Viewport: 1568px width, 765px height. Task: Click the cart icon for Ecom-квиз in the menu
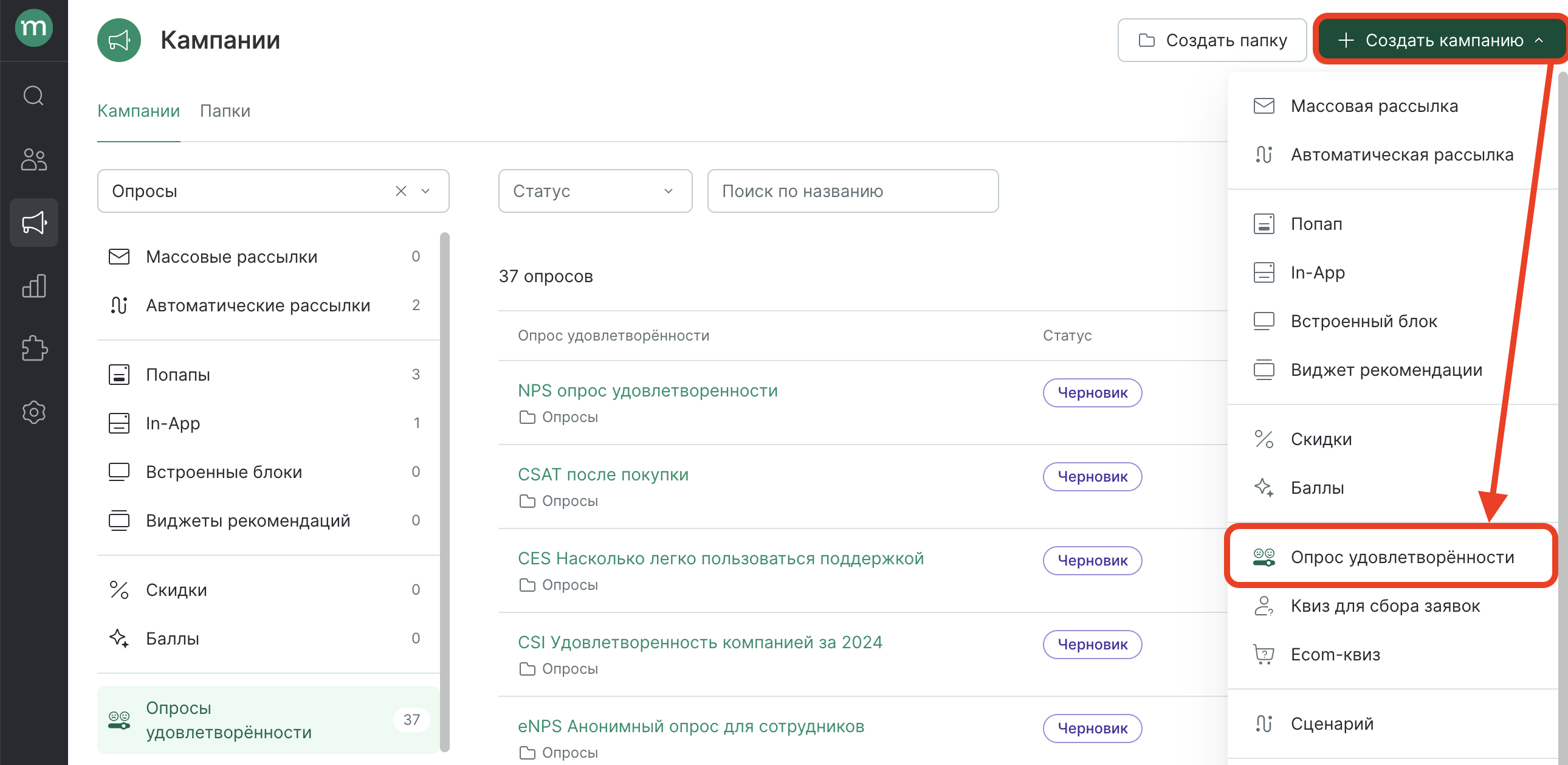click(1264, 655)
